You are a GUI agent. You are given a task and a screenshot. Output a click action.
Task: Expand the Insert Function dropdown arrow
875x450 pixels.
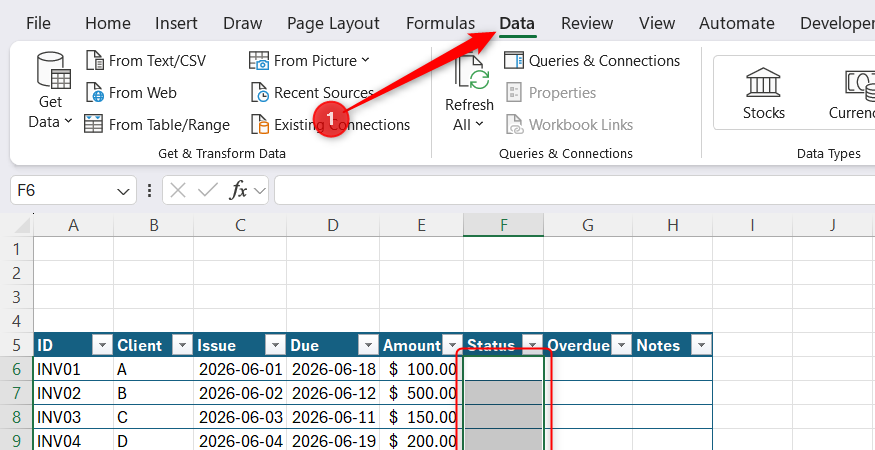(x=259, y=191)
